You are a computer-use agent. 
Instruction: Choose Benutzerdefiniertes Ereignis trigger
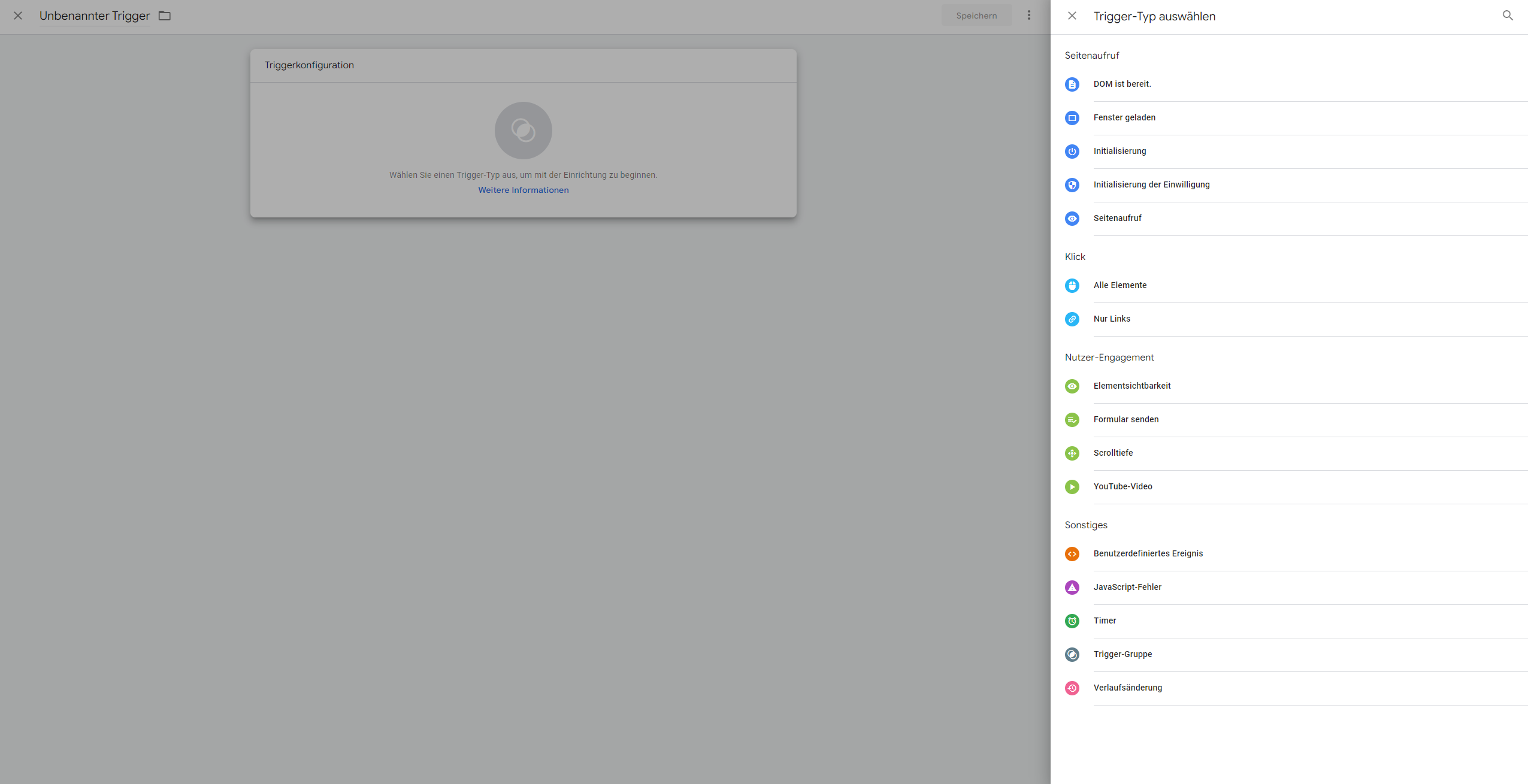click(x=1296, y=554)
